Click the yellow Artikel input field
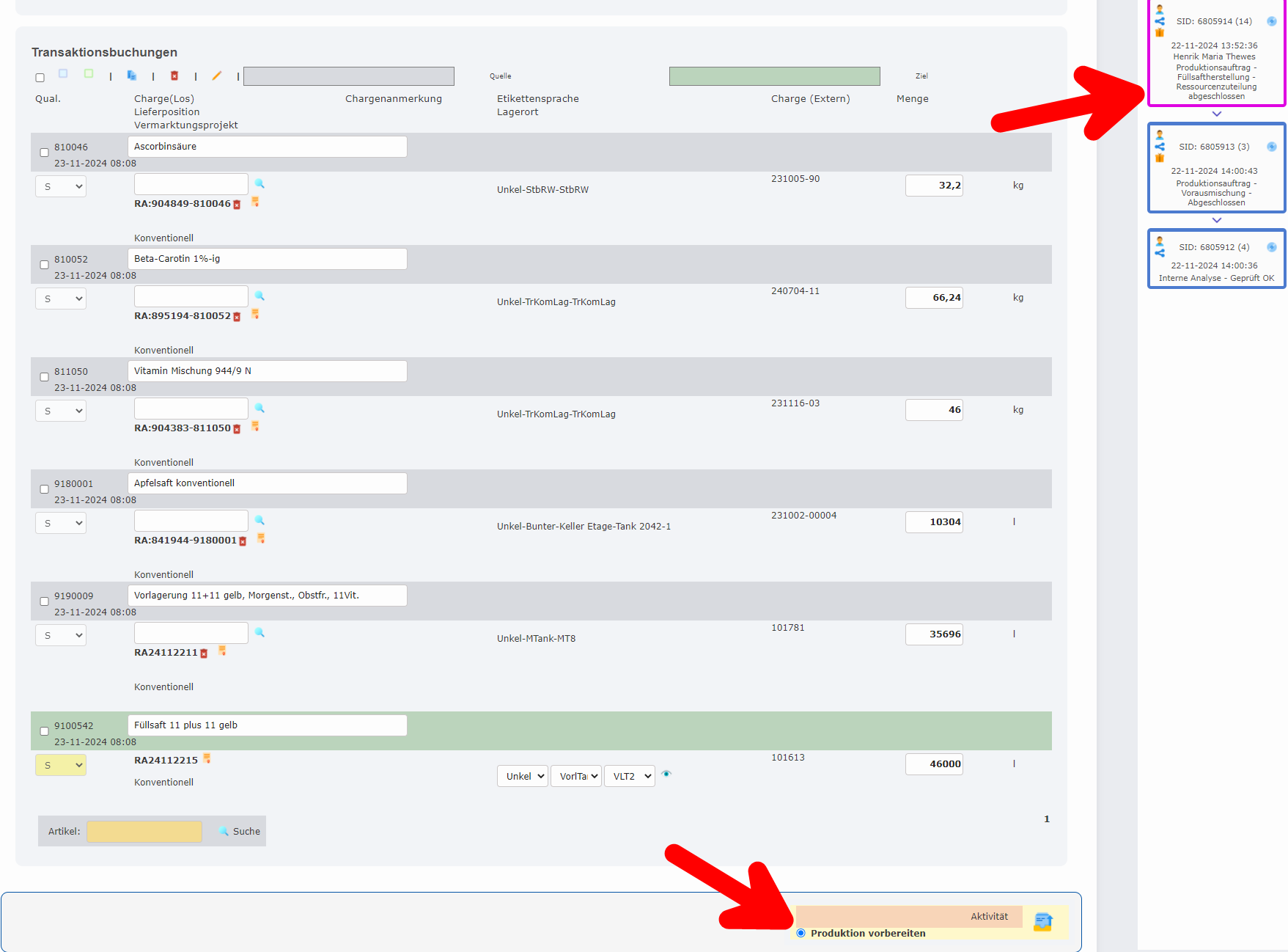The height and width of the screenshot is (952, 1288). point(144,831)
